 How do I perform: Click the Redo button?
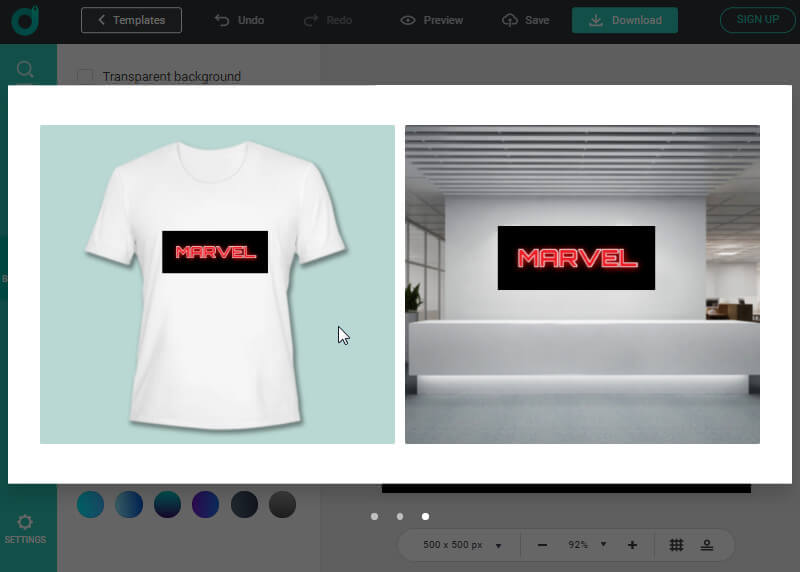tap(327, 20)
